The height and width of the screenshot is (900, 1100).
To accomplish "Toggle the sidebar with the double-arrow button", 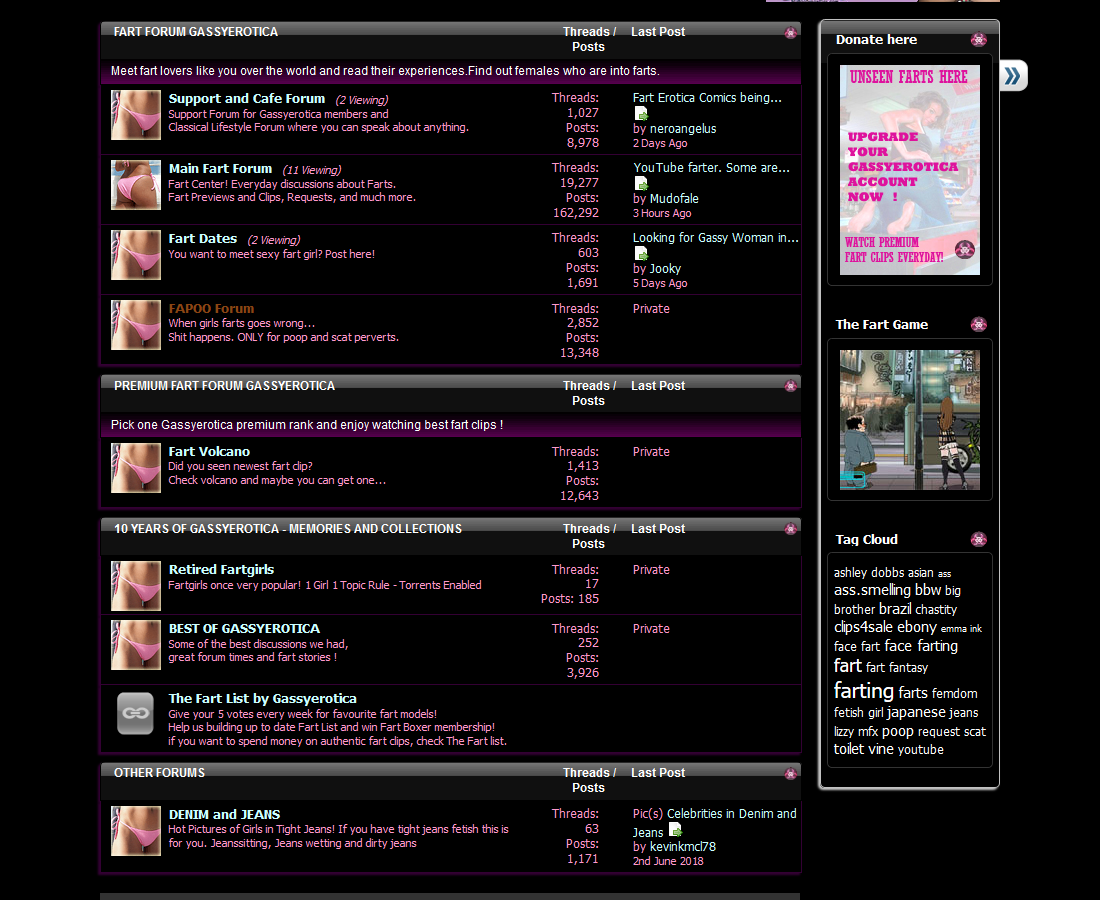I will click(x=1013, y=76).
